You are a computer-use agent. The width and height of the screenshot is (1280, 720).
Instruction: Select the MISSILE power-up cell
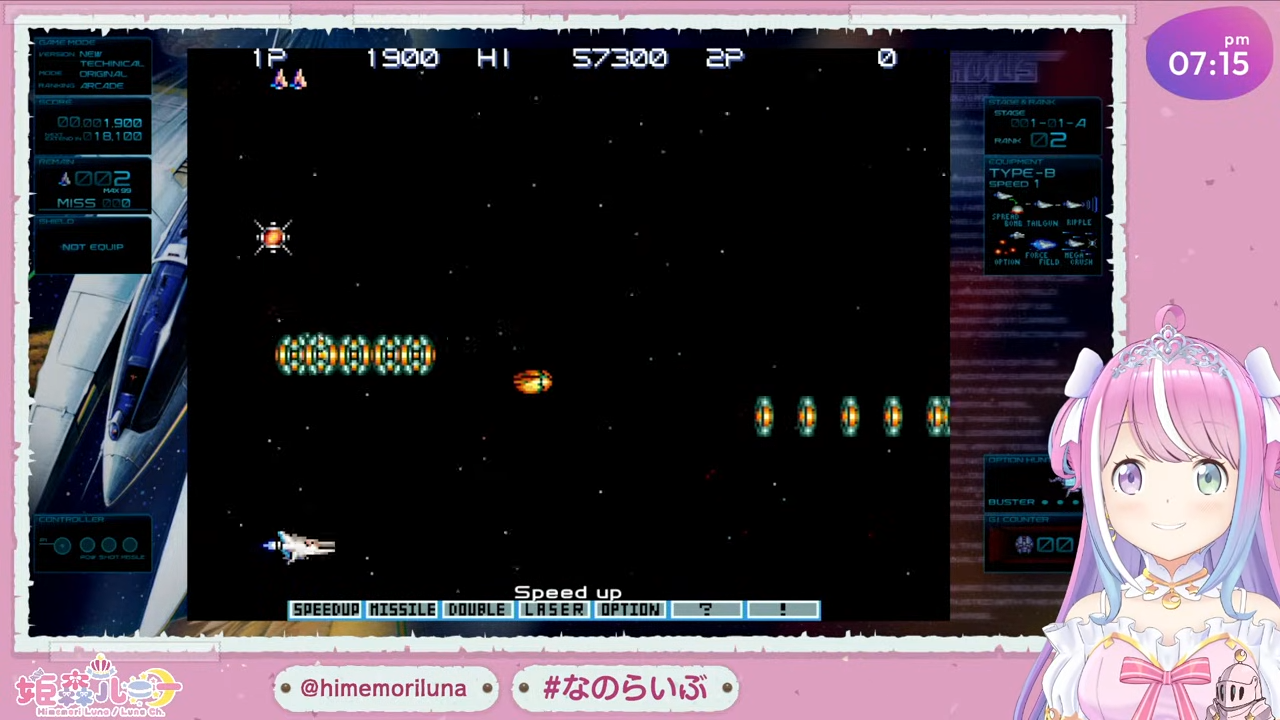pos(402,610)
